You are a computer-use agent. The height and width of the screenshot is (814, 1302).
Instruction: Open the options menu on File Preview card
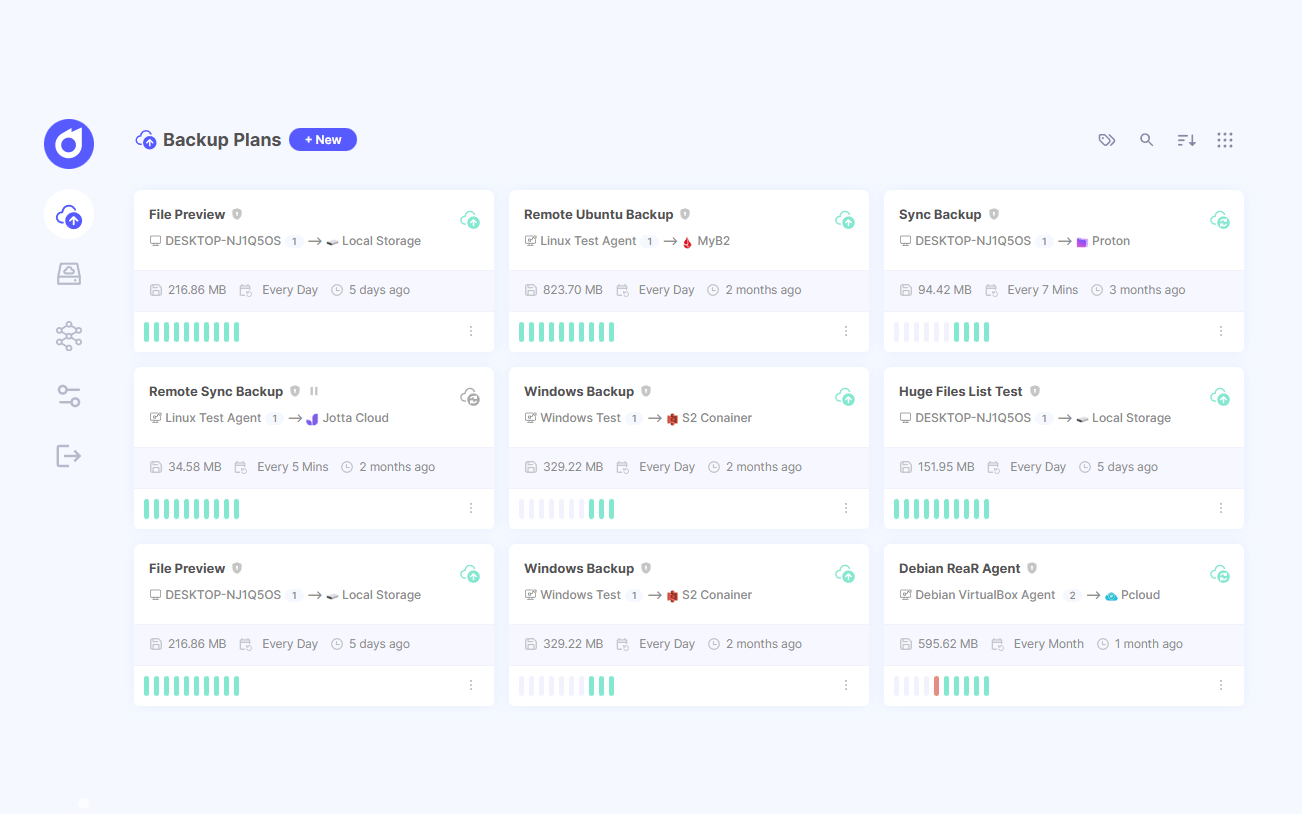[471, 331]
